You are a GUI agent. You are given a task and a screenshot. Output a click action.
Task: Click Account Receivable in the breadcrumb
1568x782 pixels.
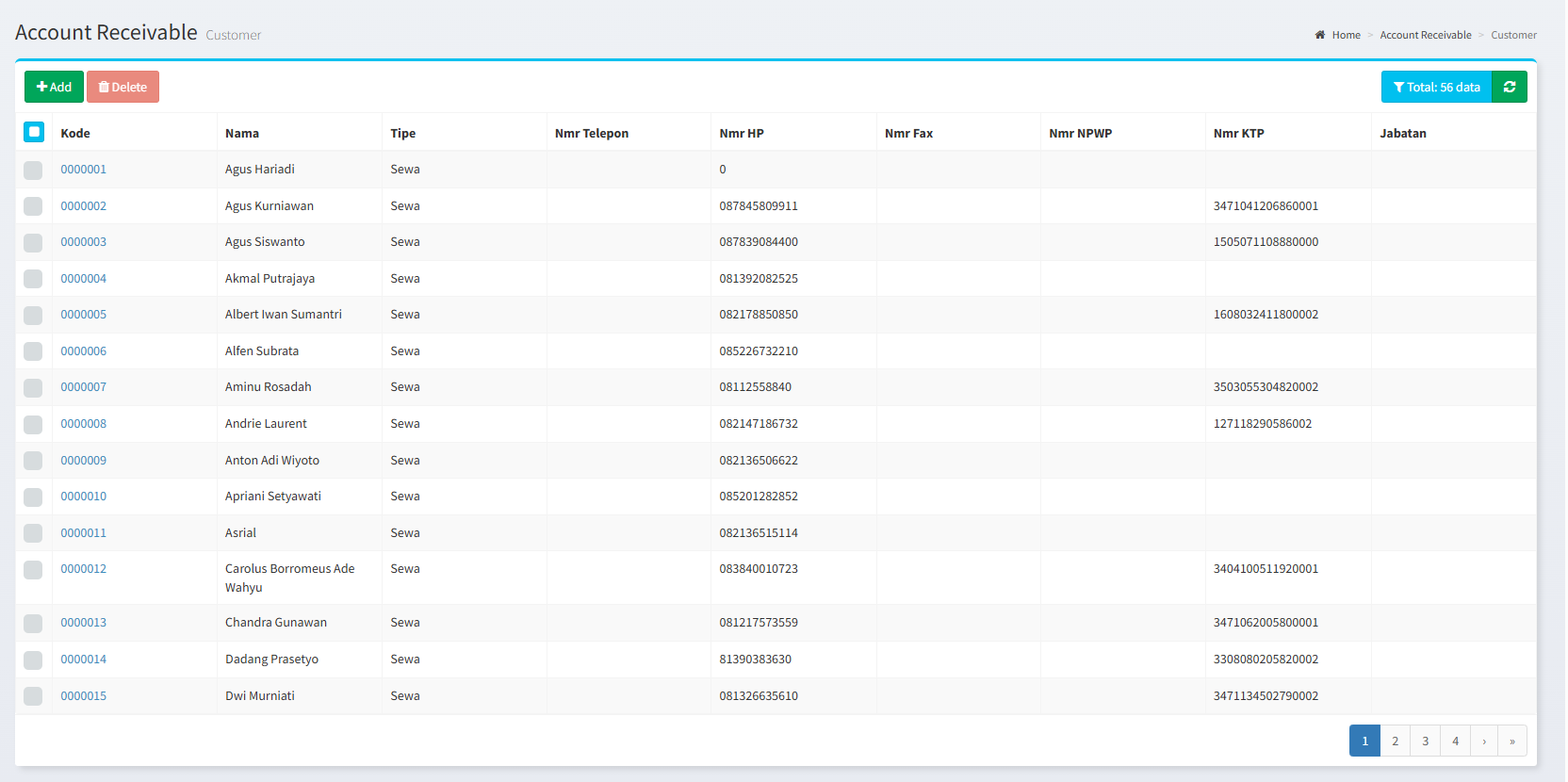pos(1425,35)
